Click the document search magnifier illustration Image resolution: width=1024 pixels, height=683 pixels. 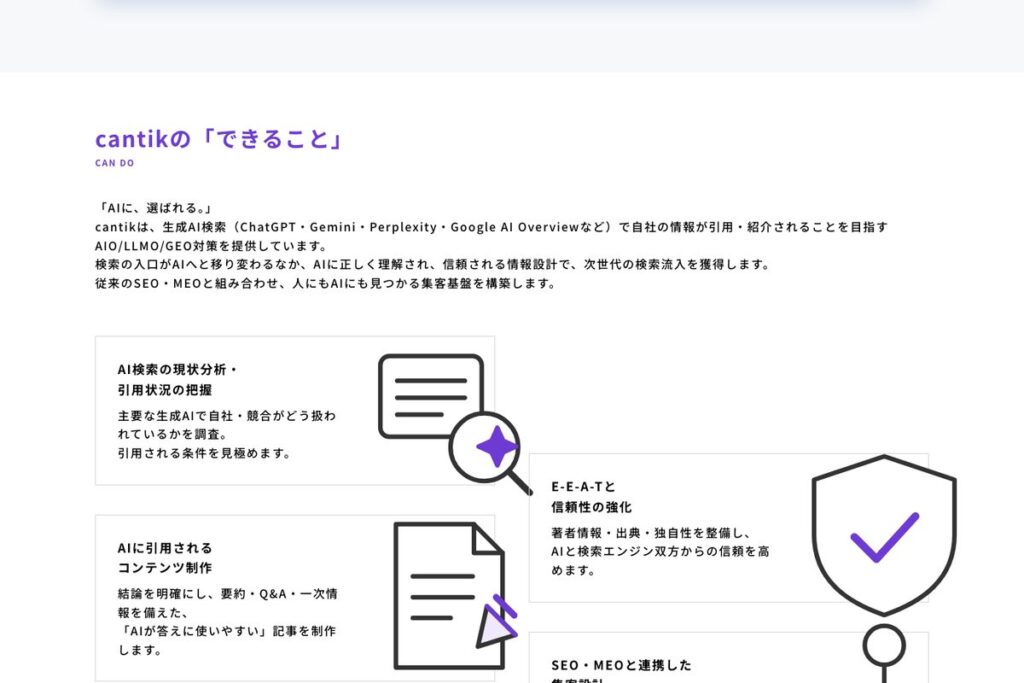tap(455, 424)
